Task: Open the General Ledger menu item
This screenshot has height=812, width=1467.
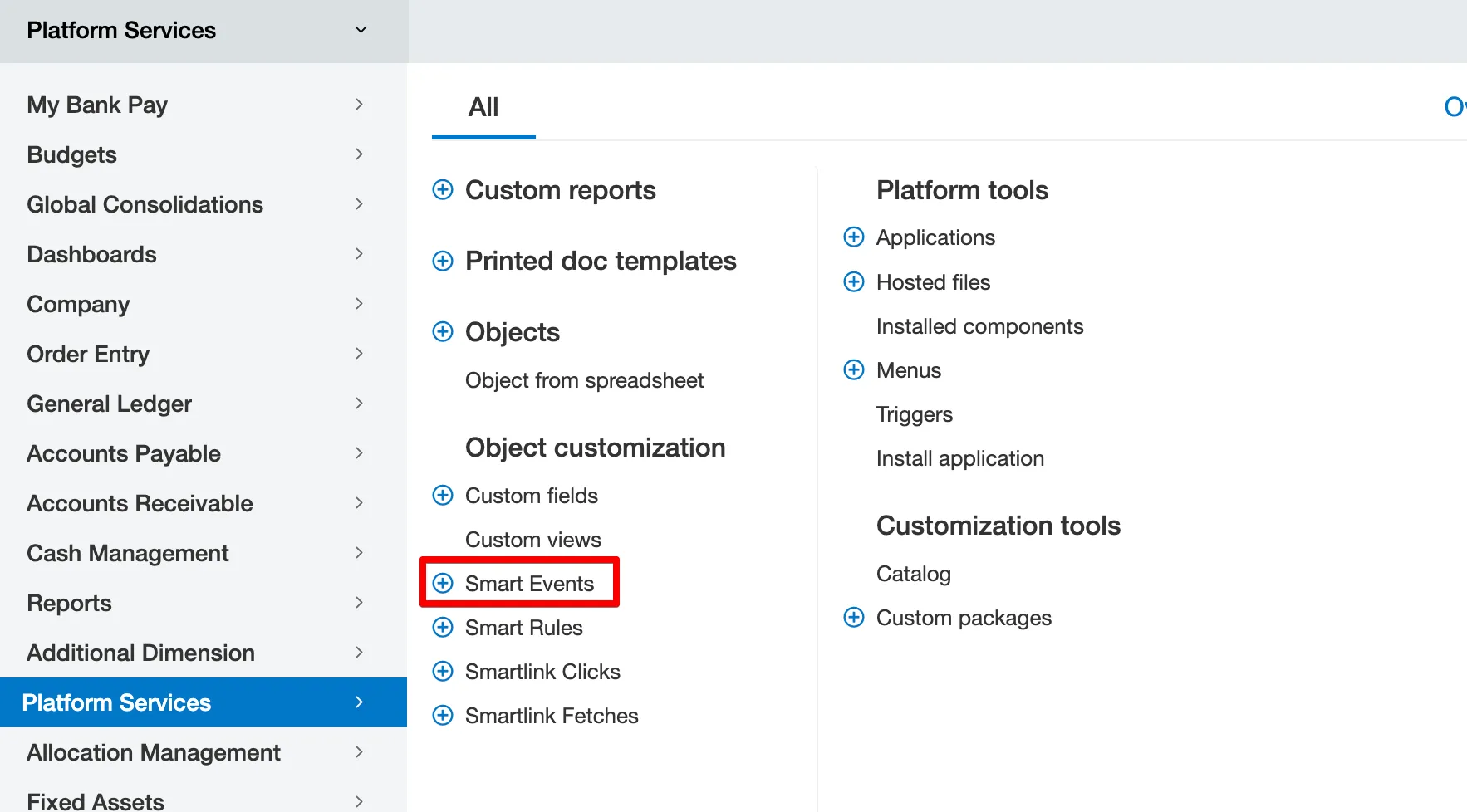Action: click(x=204, y=404)
